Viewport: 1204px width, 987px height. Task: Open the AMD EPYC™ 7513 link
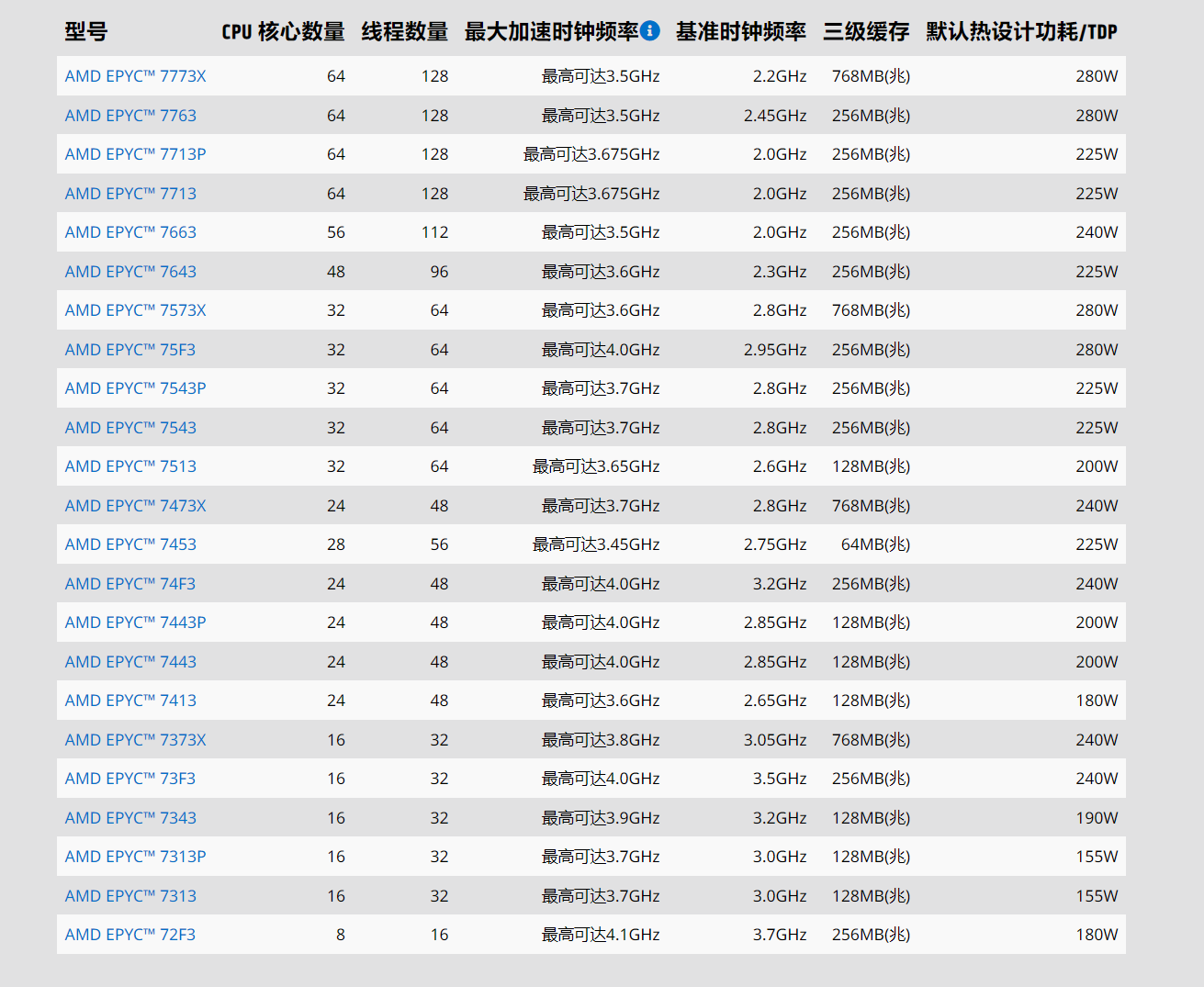(x=130, y=466)
